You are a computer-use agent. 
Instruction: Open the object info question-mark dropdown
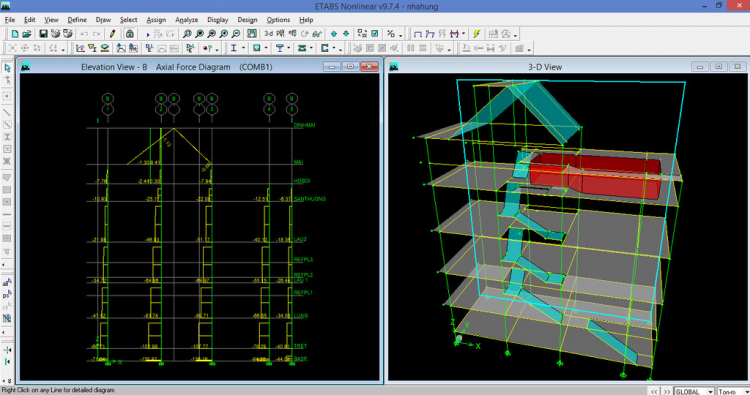217,49
